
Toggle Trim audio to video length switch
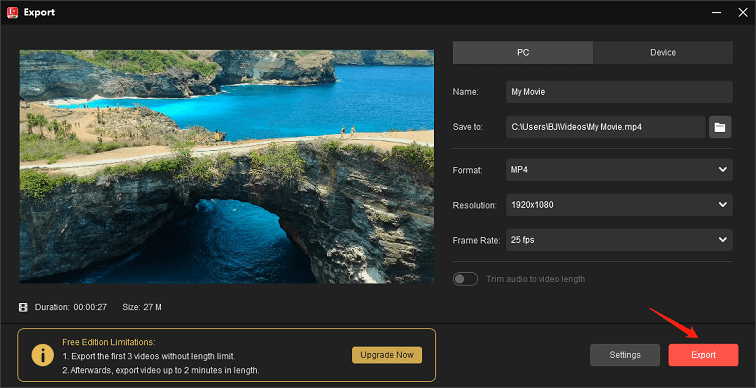(x=465, y=279)
